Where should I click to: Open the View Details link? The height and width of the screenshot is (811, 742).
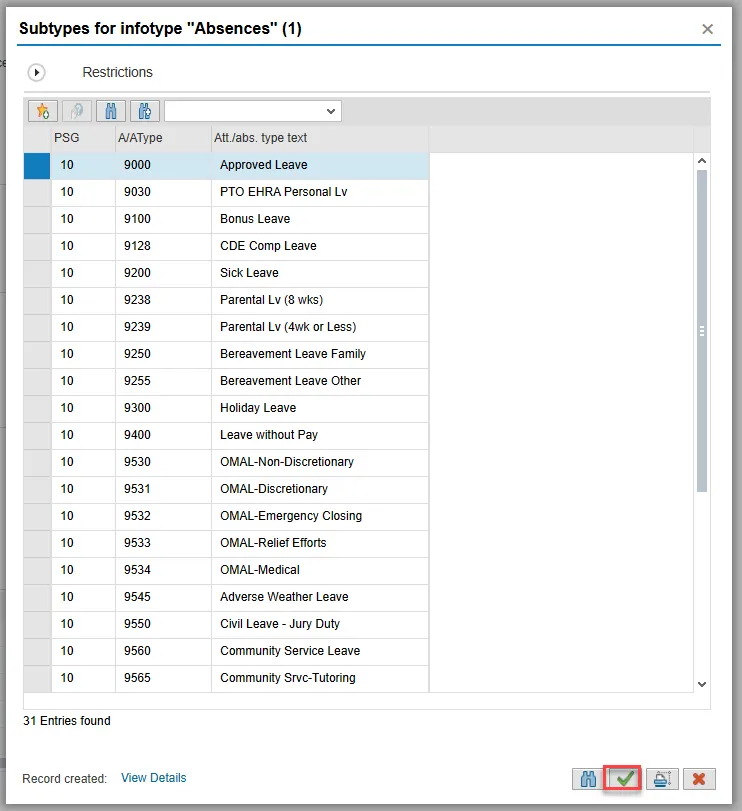[153, 778]
